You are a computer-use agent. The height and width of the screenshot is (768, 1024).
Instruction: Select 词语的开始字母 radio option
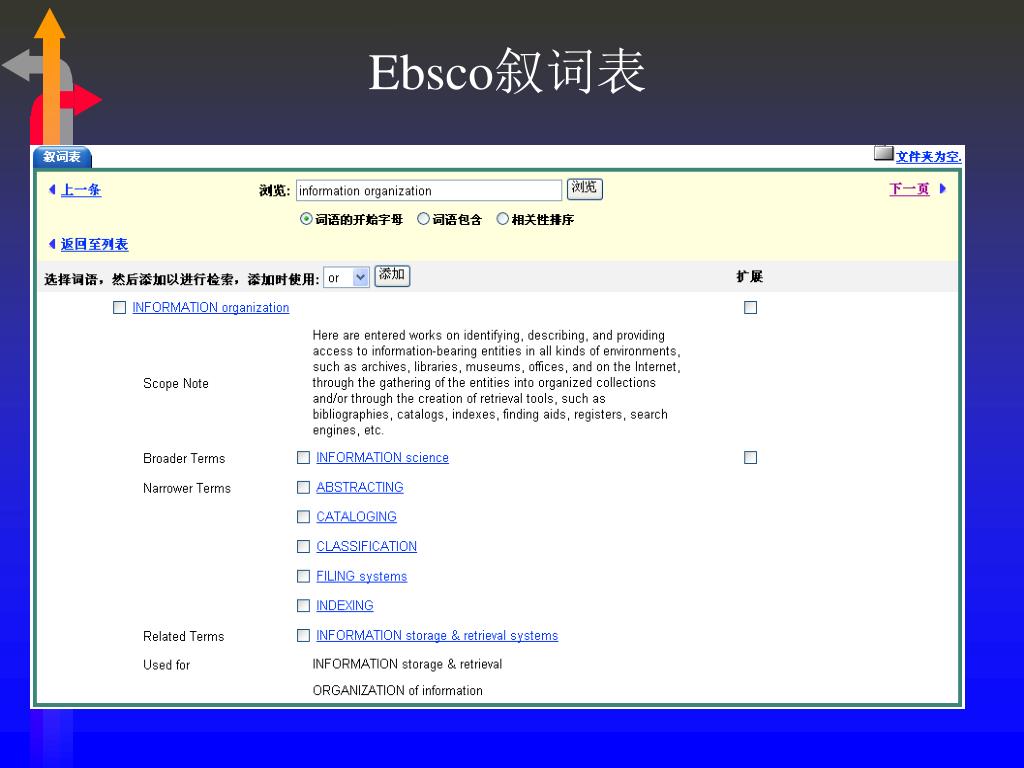click(306, 219)
